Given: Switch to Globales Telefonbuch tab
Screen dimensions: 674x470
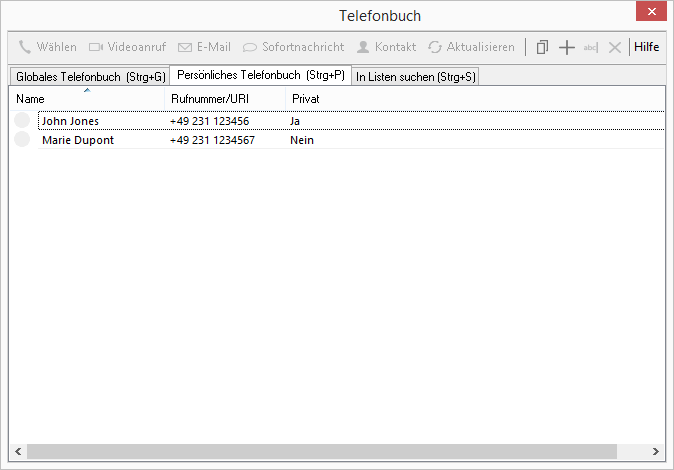Looking at the screenshot, I should [x=90, y=77].
